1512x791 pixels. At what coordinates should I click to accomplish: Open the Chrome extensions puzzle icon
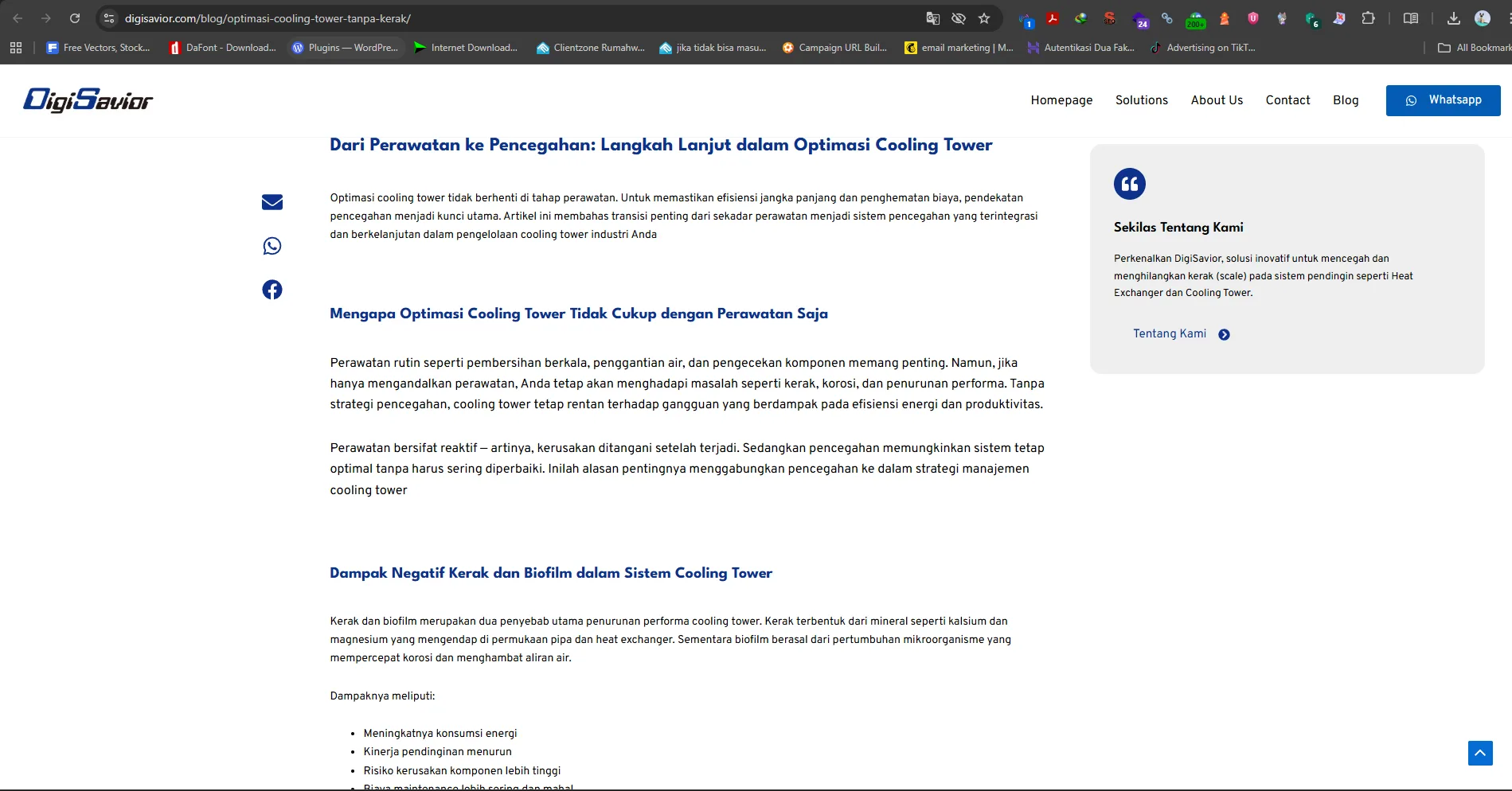coord(1368,18)
